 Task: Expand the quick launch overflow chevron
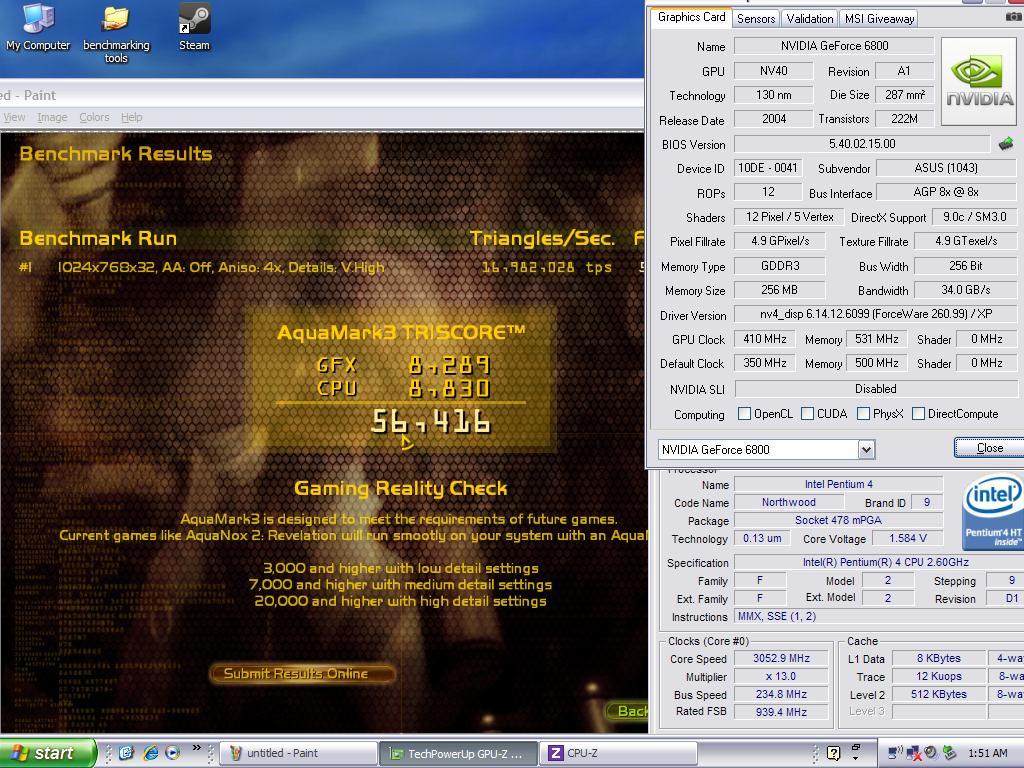point(196,748)
